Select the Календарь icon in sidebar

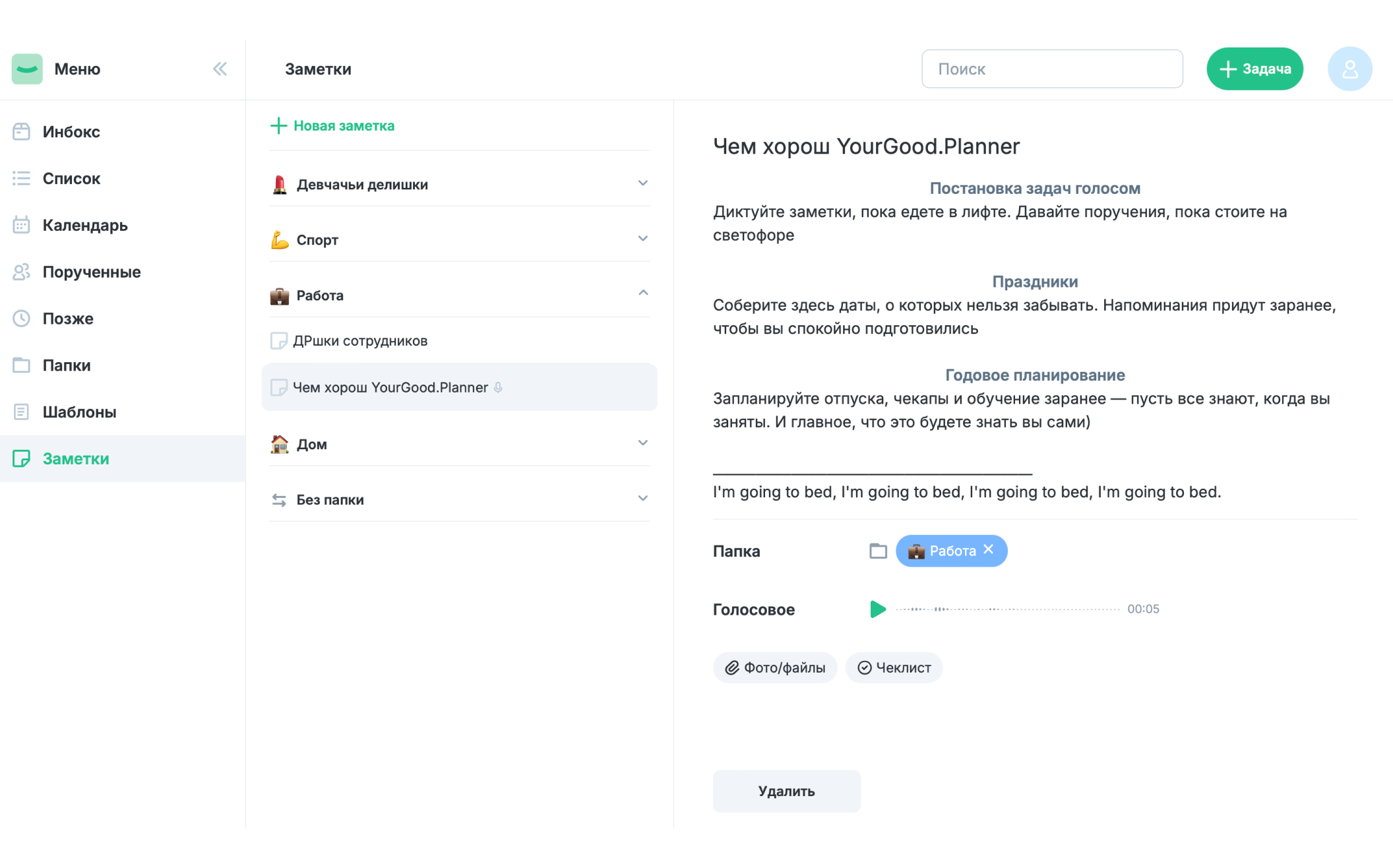22,225
